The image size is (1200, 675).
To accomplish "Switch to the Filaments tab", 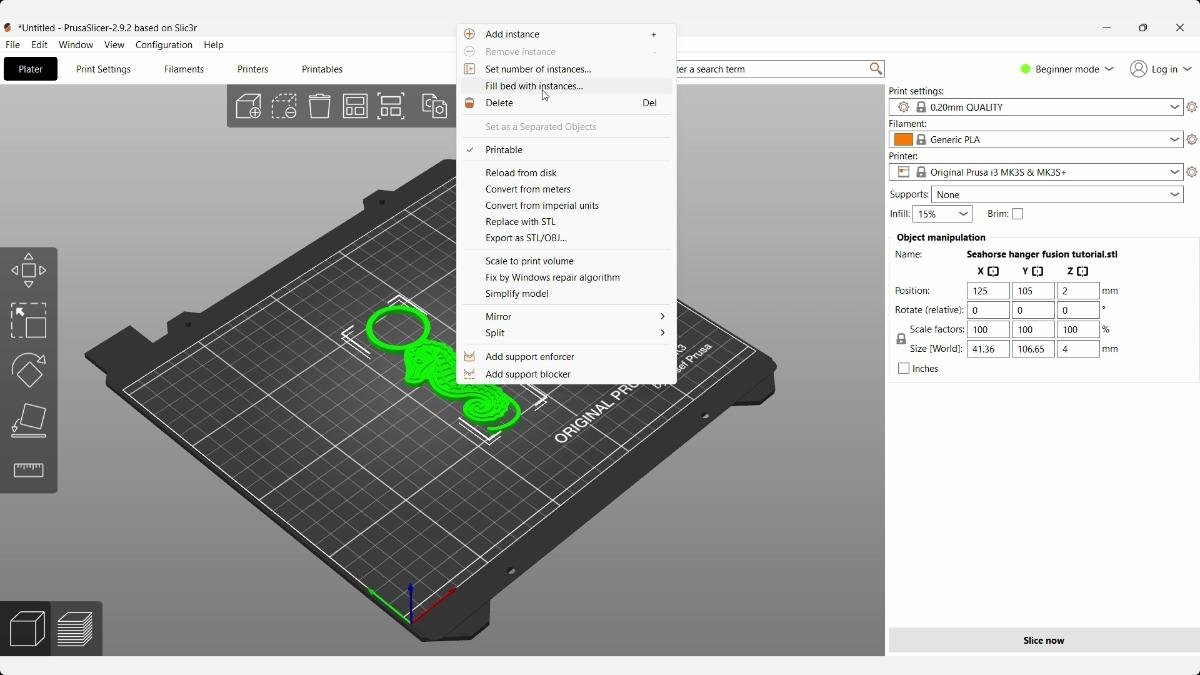I will 184,69.
